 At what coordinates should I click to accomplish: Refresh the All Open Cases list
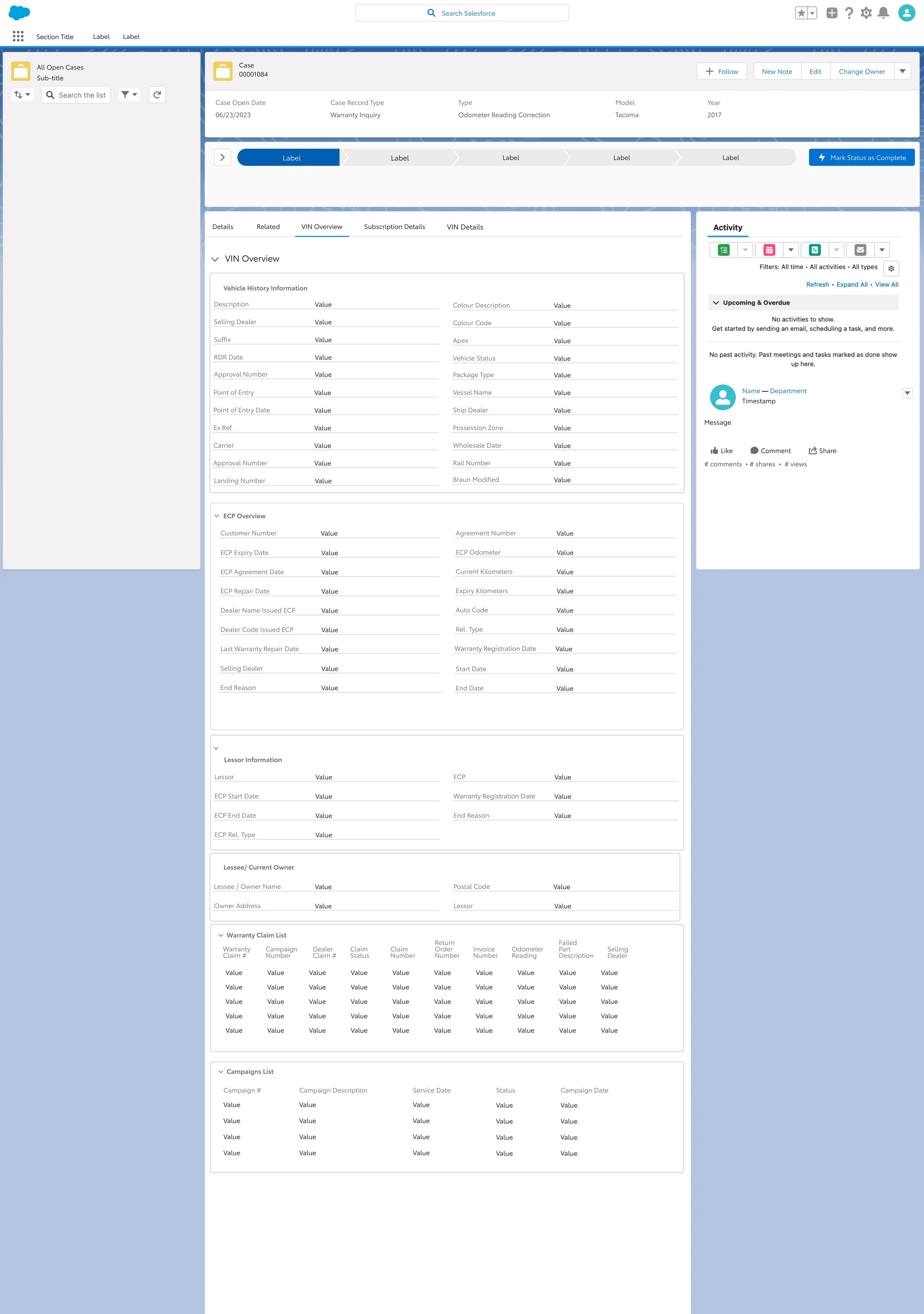(x=157, y=94)
